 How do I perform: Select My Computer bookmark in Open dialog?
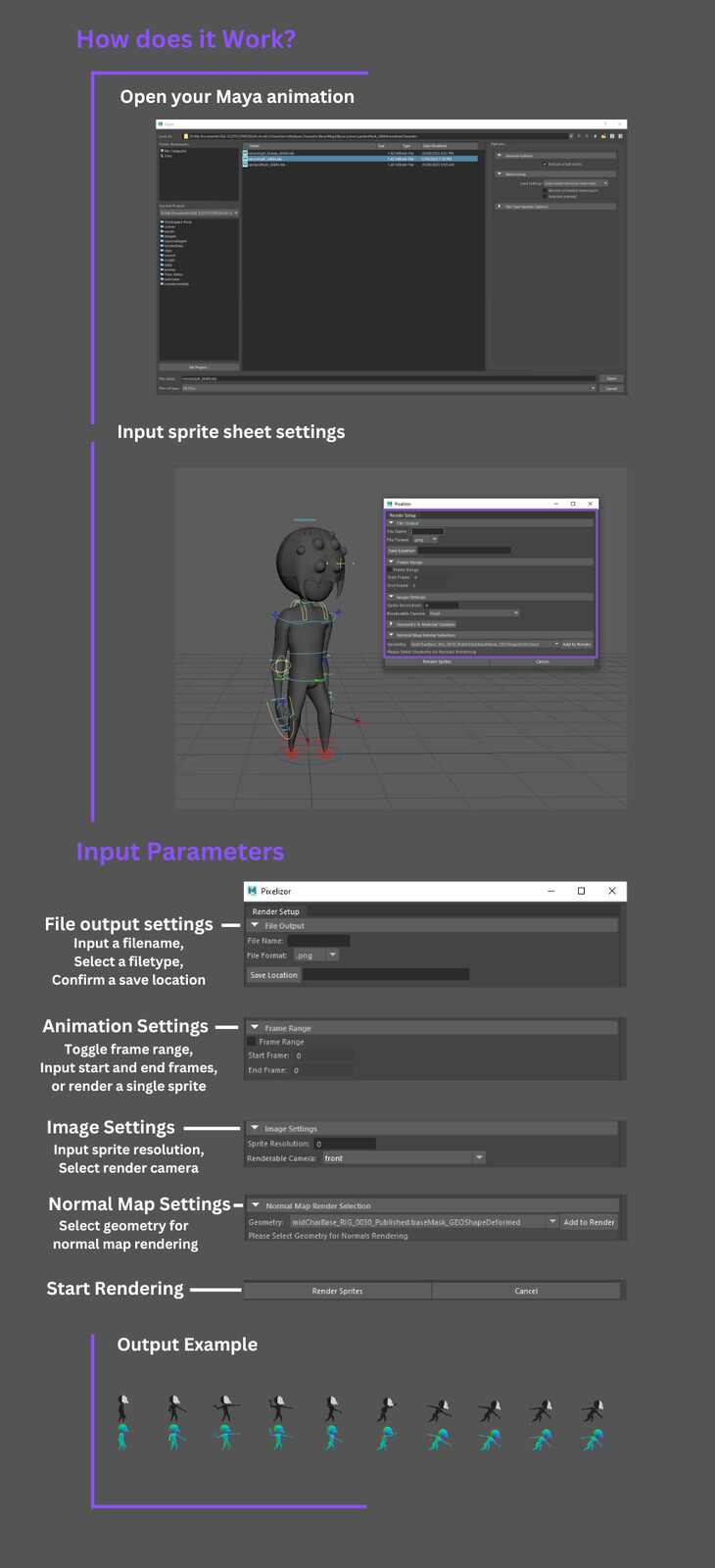tap(175, 151)
